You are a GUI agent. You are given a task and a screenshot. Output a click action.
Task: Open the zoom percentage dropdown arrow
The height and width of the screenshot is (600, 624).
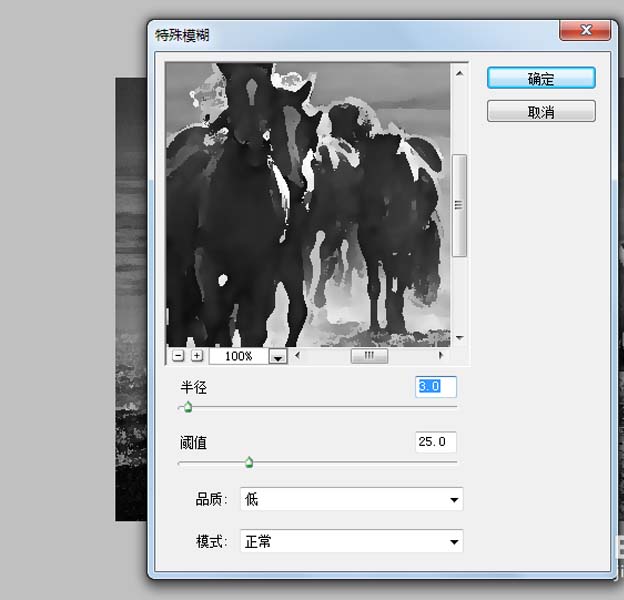[x=278, y=356]
